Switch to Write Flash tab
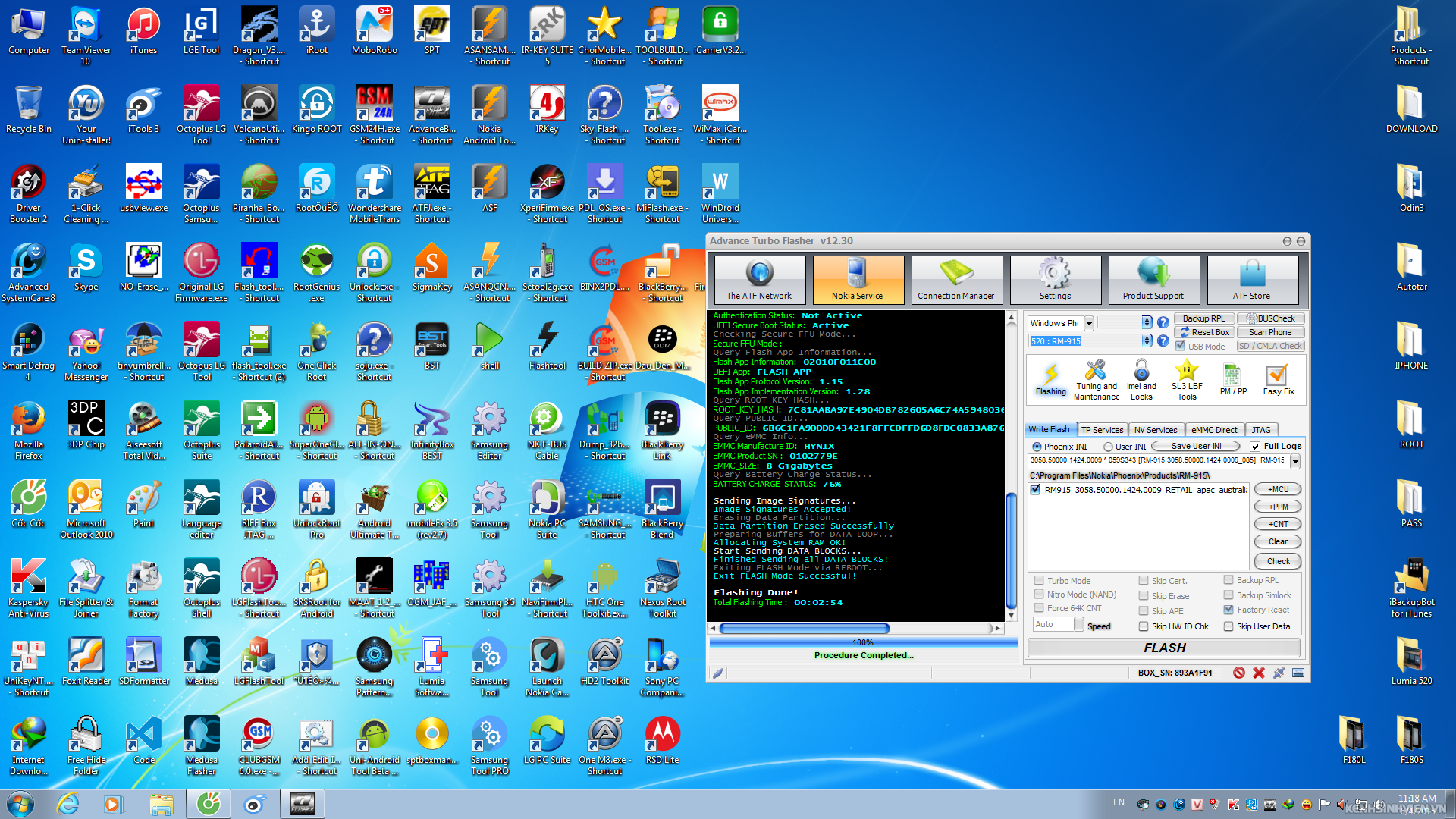1456x819 pixels. (1049, 429)
